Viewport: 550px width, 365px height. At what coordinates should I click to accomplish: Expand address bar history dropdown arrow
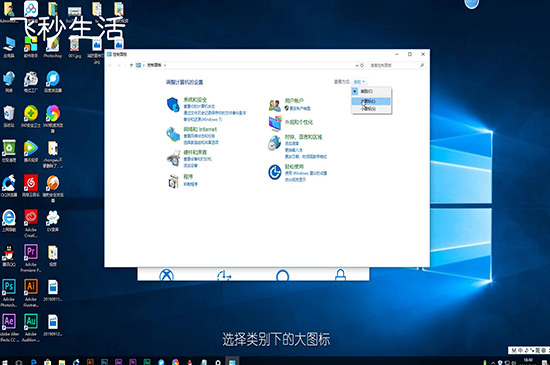[x=357, y=65]
